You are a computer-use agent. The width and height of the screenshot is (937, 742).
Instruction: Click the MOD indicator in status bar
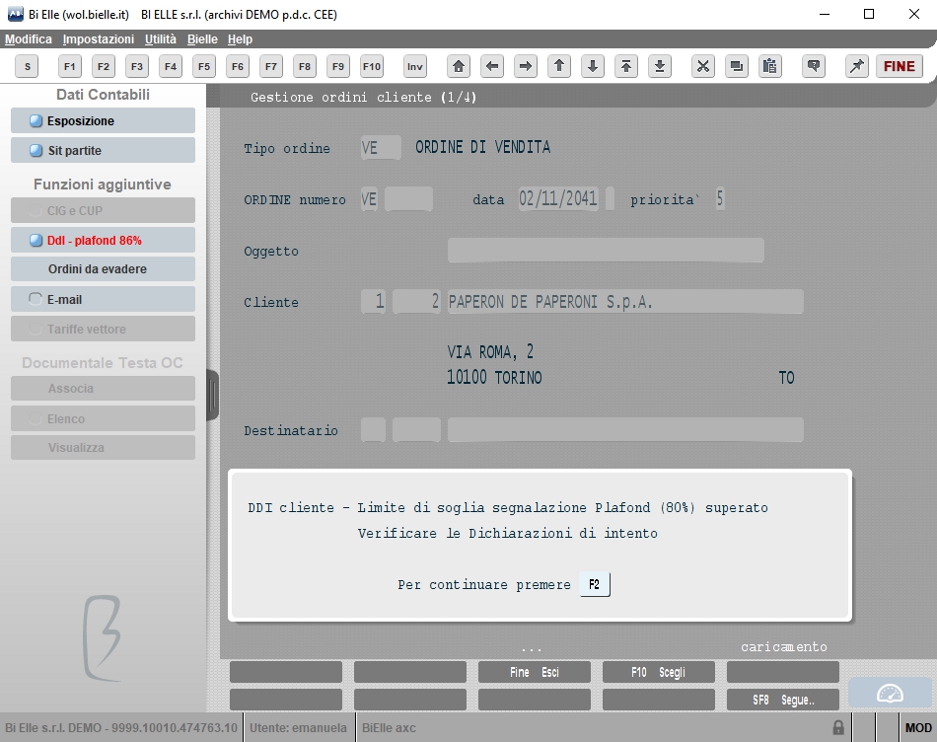pyautogui.click(x=918, y=728)
